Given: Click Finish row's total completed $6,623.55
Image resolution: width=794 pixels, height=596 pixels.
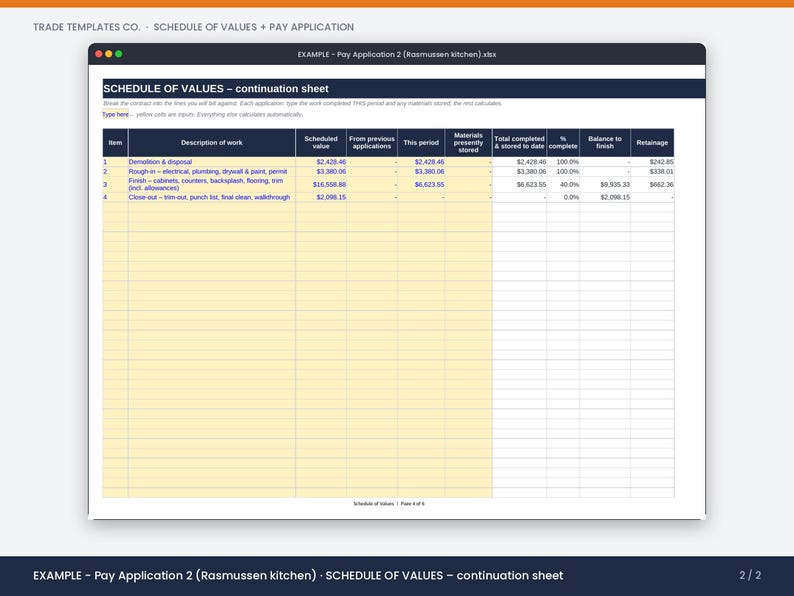Looking at the screenshot, I should [x=520, y=184].
